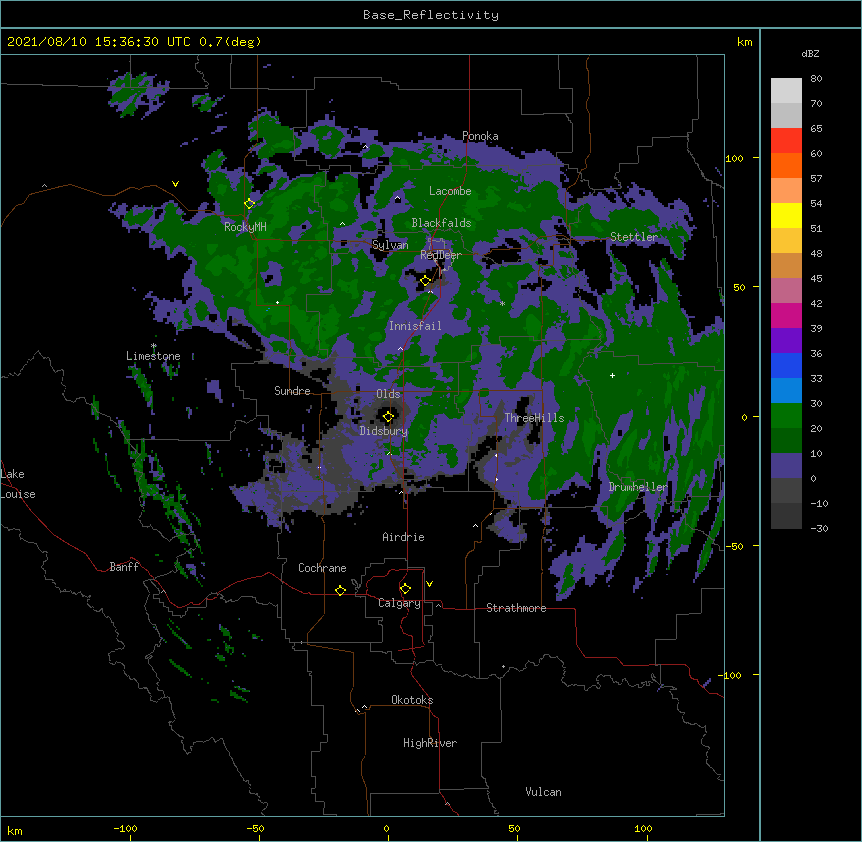Select the yellow diamond marker above Calgary label
The image size is (862, 842).
coord(405,589)
